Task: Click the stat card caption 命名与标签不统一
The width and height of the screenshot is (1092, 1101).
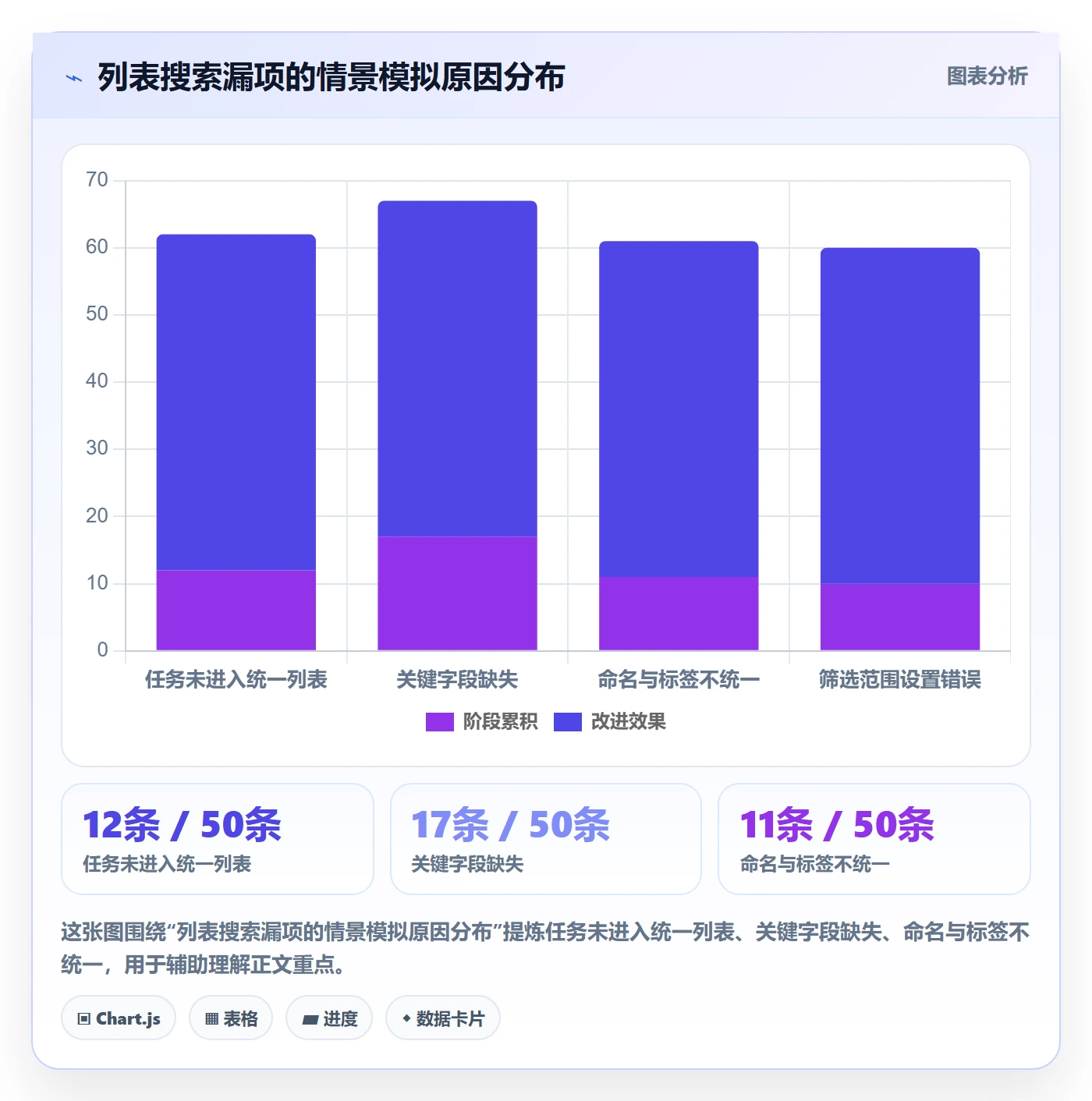Action: [815, 864]
